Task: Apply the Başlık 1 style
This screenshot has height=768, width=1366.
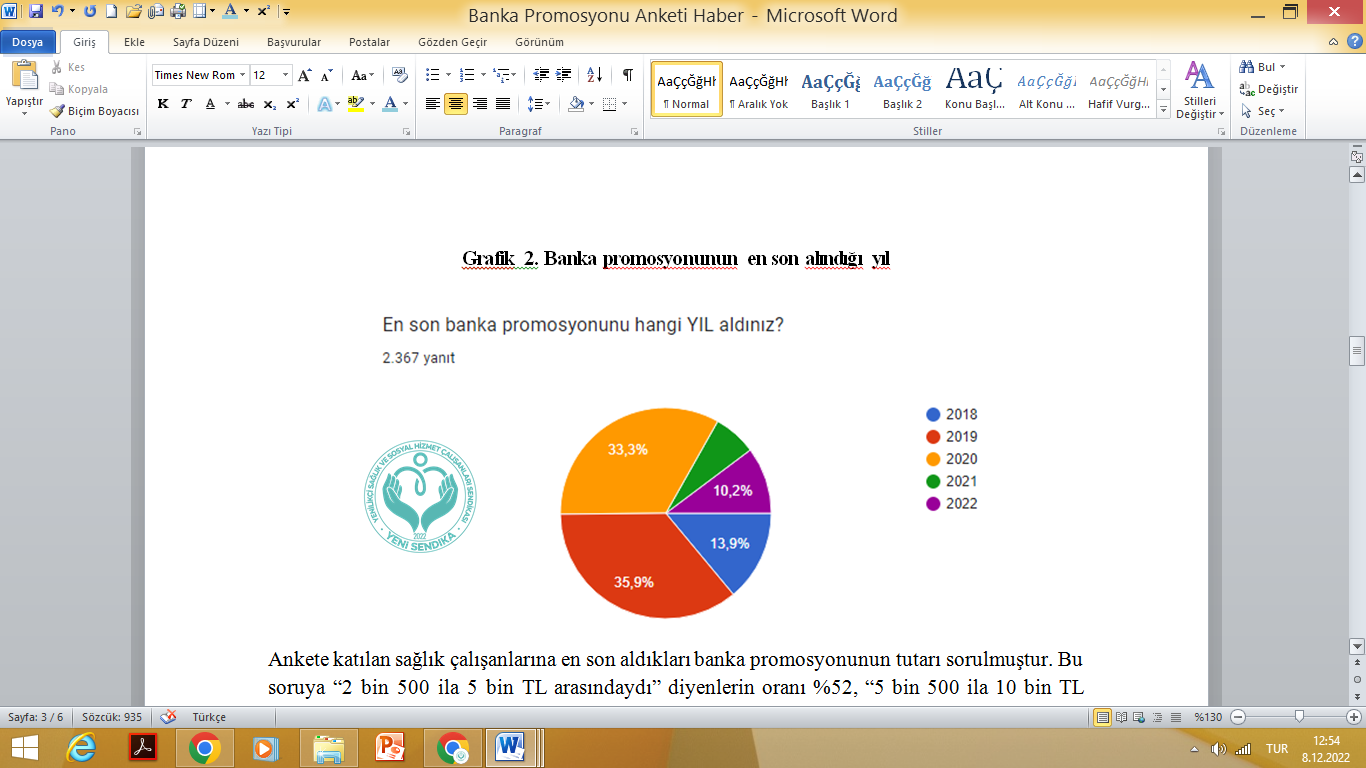Action: pyautogui.click(x=830, y=89)
